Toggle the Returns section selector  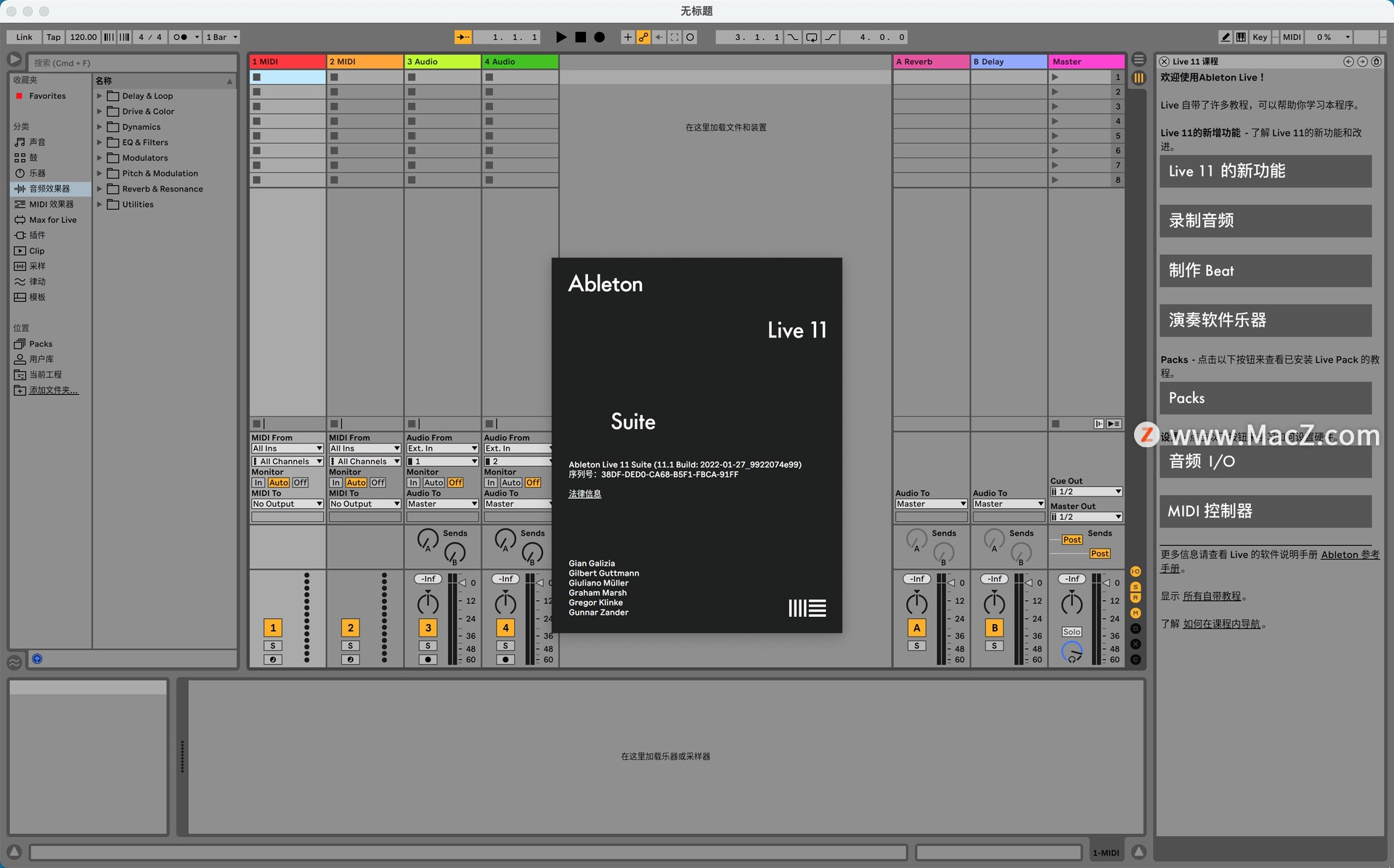[x=1136, y=598]
